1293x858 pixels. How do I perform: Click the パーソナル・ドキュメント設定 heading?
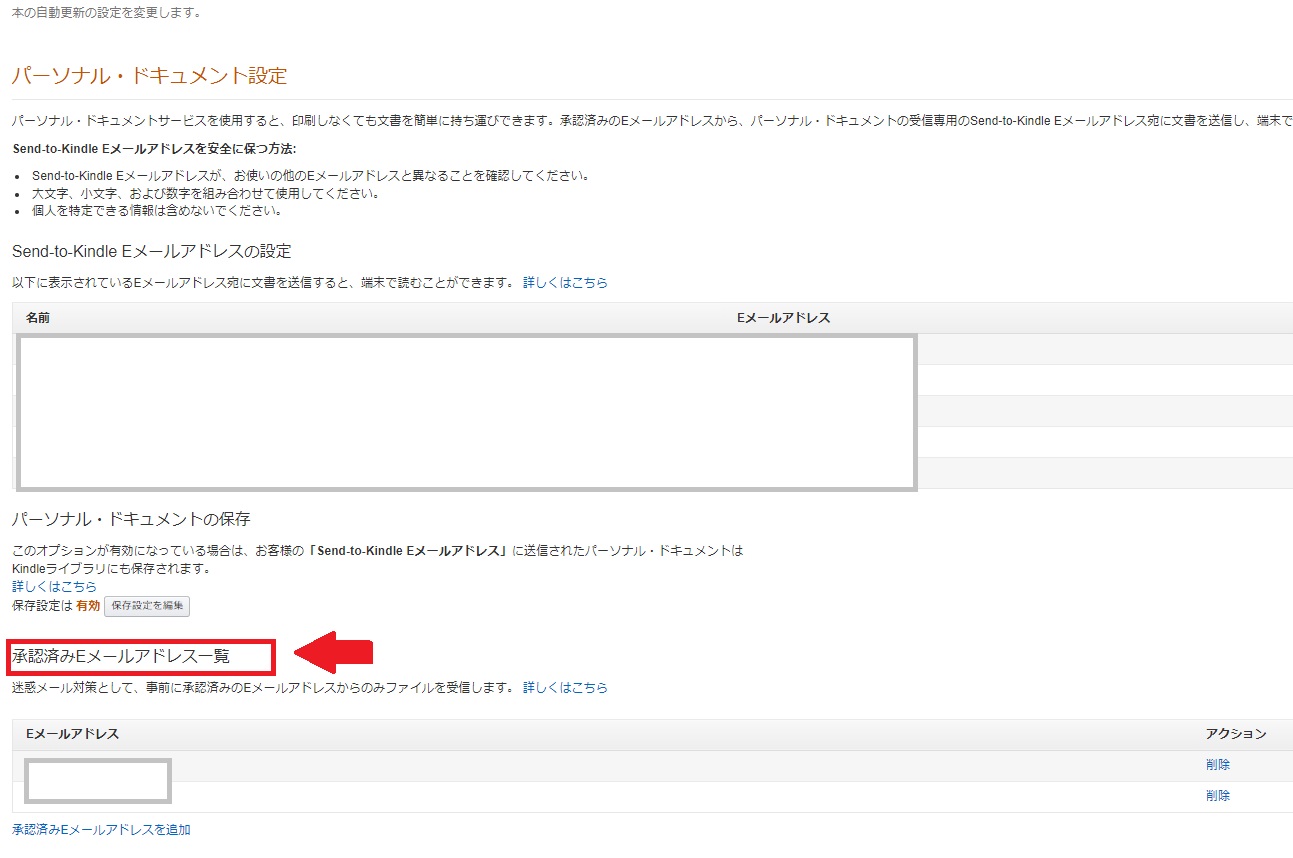point(149,76)
